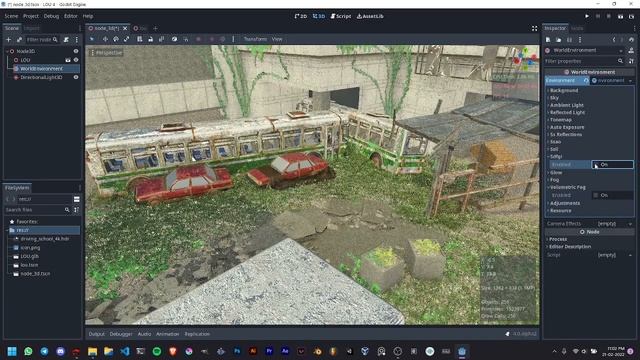Expand the Auto Exposure section
Screen dimensions: 640x360
tap(567, 127)
